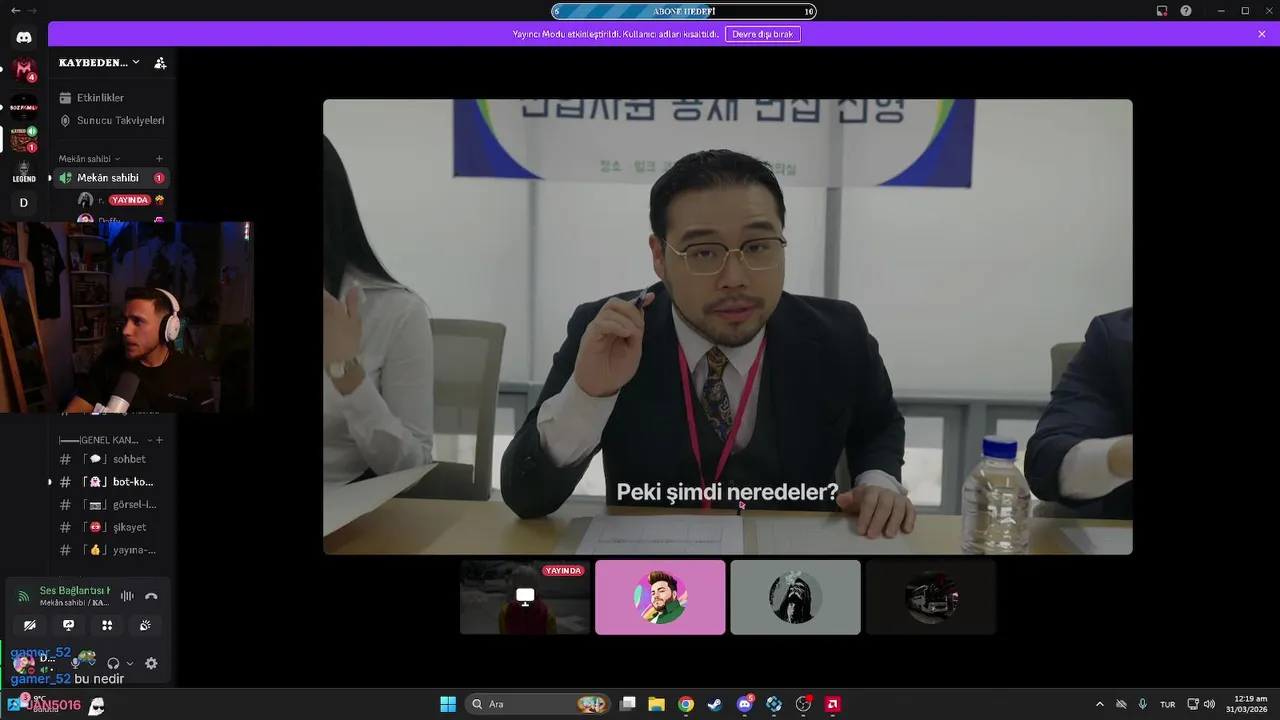Screen dimensions: 1280x720
Task: Expand the KAYBEDEN server name dropdown
Action: [x=99, y=63]
